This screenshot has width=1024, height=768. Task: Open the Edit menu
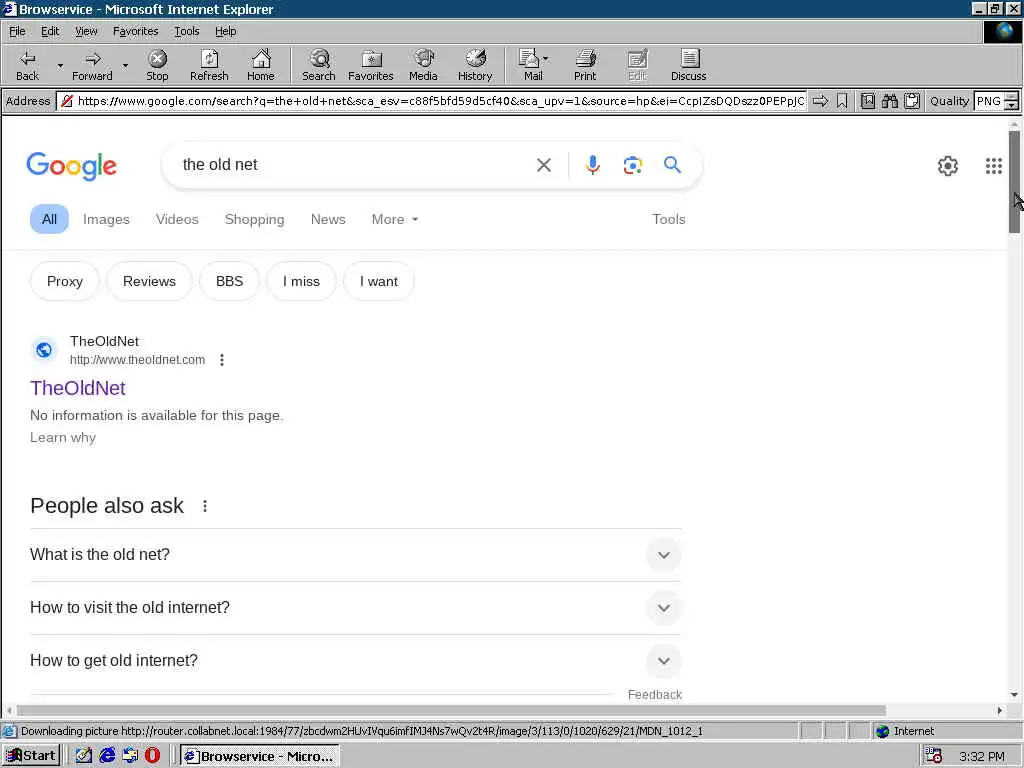click(x=50, y=31)
